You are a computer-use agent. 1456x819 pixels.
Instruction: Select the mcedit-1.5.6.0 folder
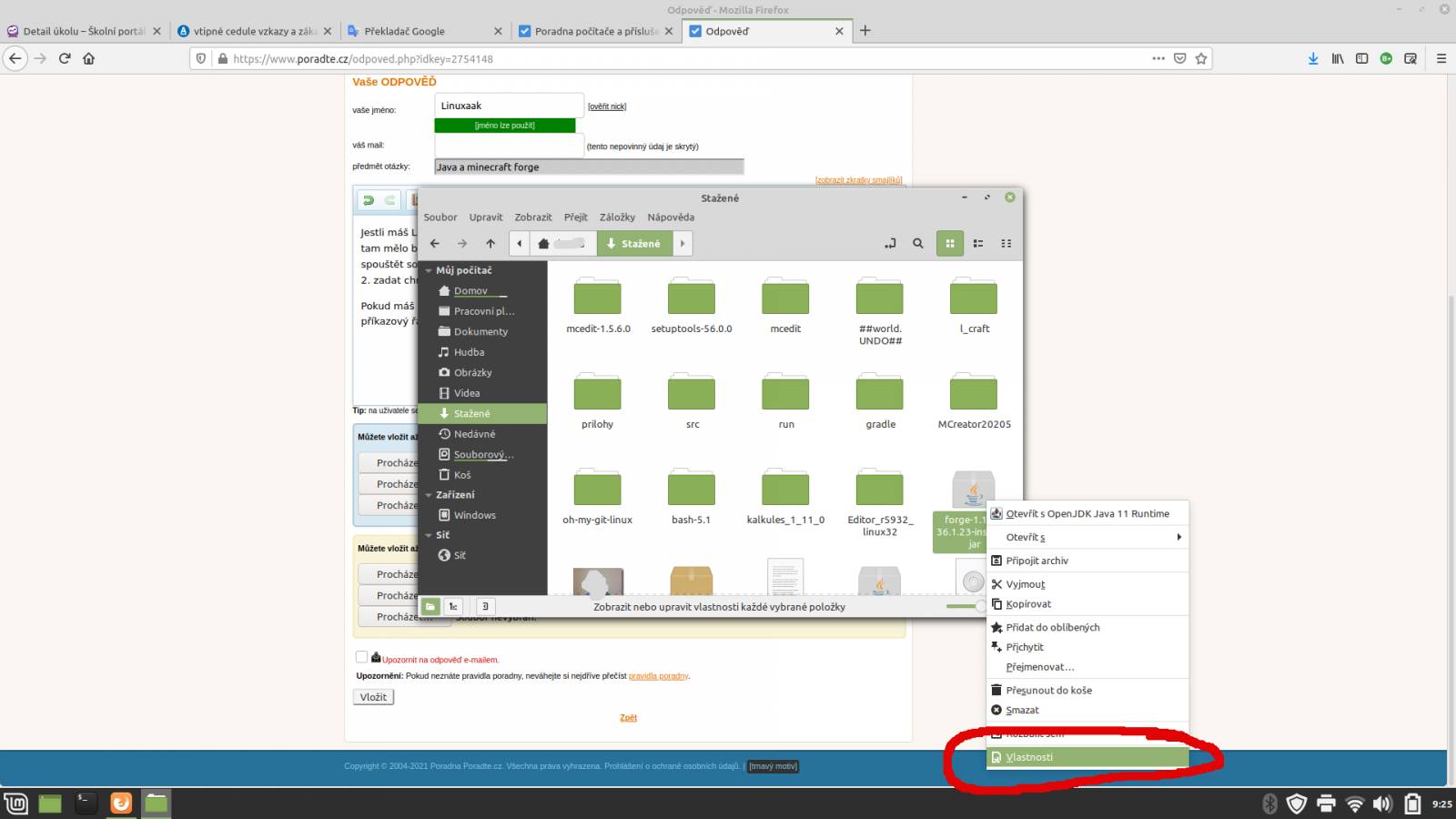pyautogui.click(x=598, y=307)
